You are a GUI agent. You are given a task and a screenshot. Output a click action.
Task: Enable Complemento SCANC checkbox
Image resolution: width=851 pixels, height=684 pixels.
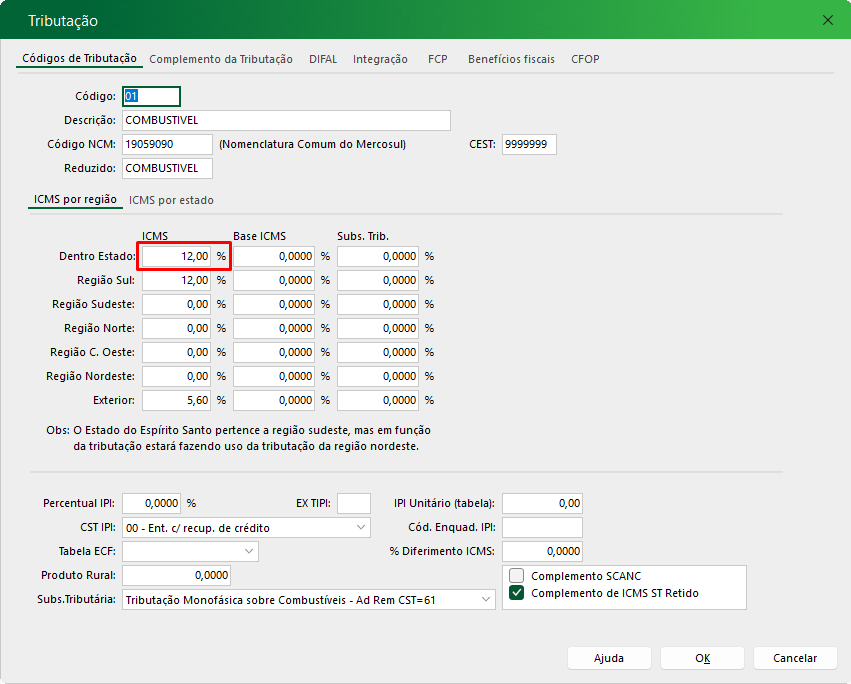click(x=517, y=575)
